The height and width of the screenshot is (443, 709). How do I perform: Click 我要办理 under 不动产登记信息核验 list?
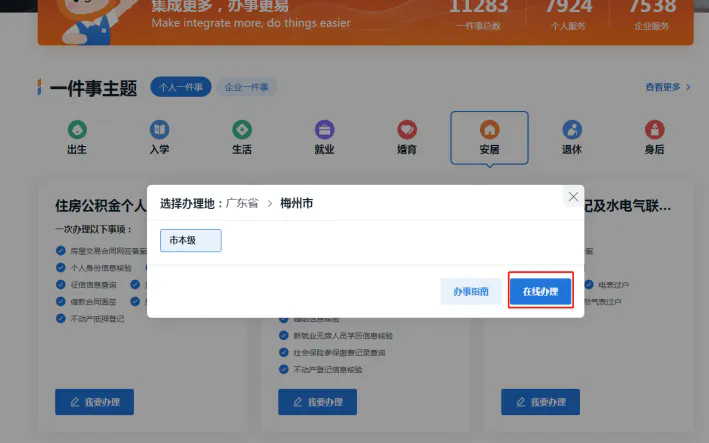pyautogui.click(x=317, y=402)
